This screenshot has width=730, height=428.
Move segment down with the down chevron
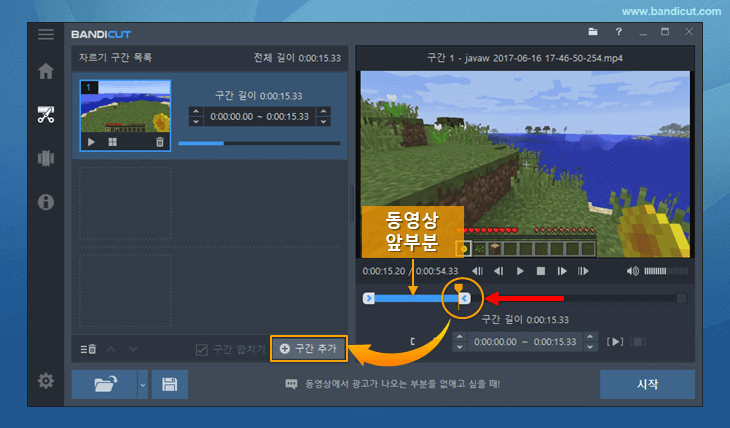point(133,349)
